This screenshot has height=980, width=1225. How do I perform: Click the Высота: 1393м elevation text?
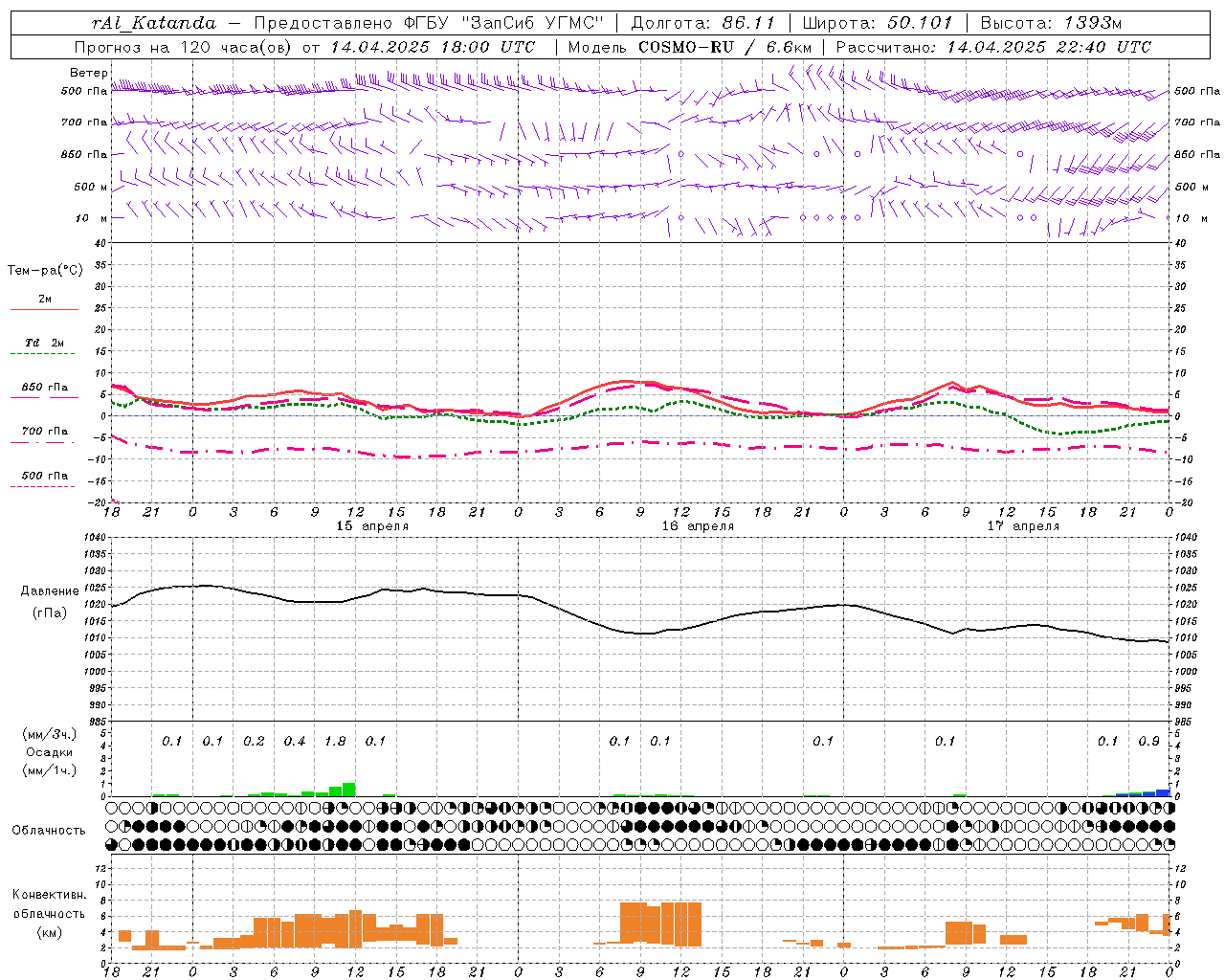point(1051,23)
